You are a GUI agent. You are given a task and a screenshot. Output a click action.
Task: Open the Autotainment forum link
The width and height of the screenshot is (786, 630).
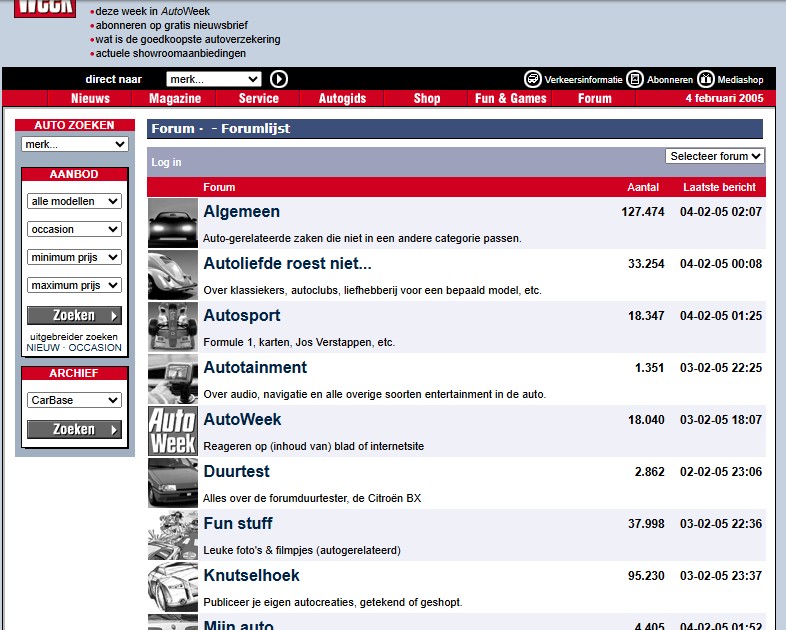255,367
